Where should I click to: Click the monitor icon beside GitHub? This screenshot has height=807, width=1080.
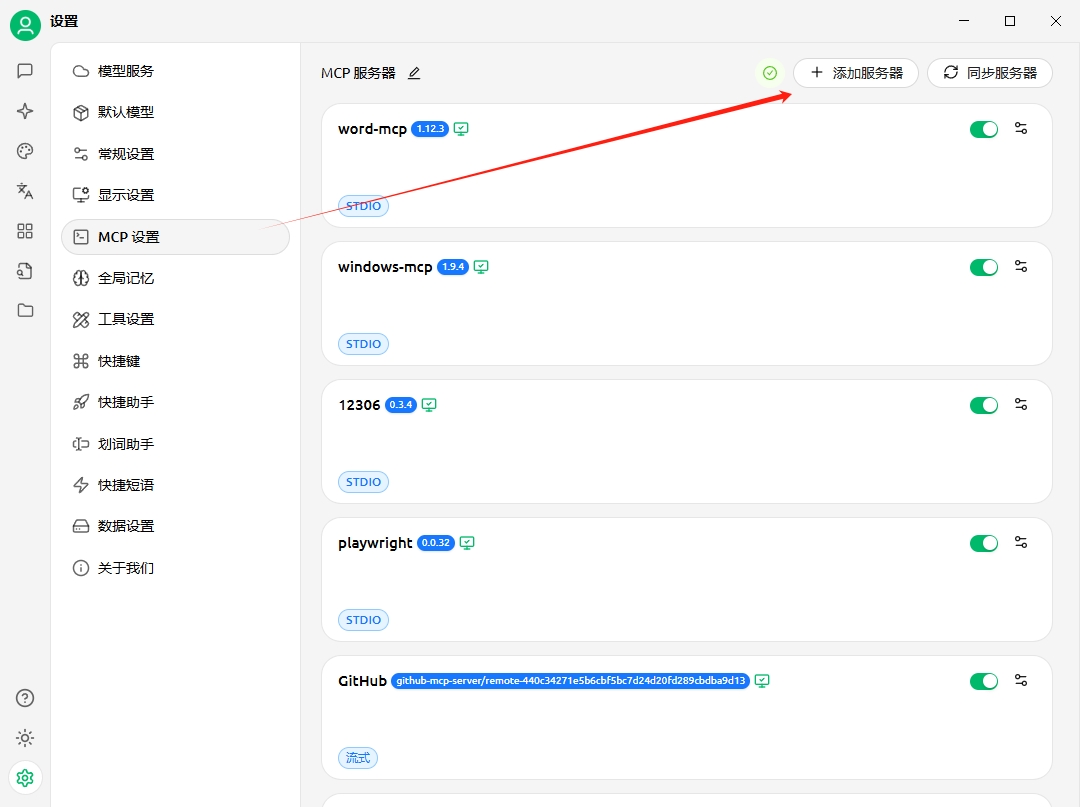click(x=762, y=680)
